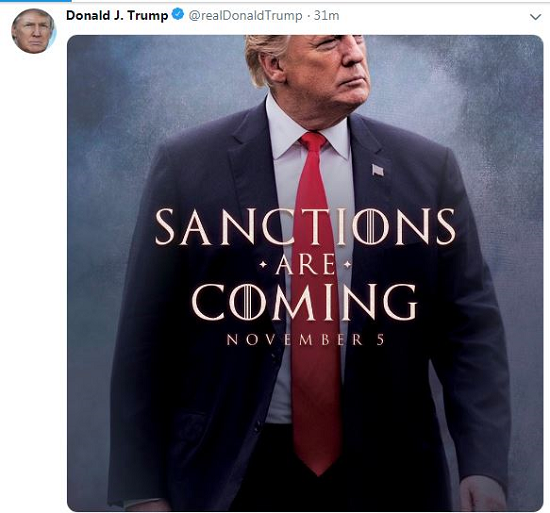The width and height of the screenshot is (550, 513).
Task: Click the striped letter O in SANCTIONS
Action: point(373,227)
